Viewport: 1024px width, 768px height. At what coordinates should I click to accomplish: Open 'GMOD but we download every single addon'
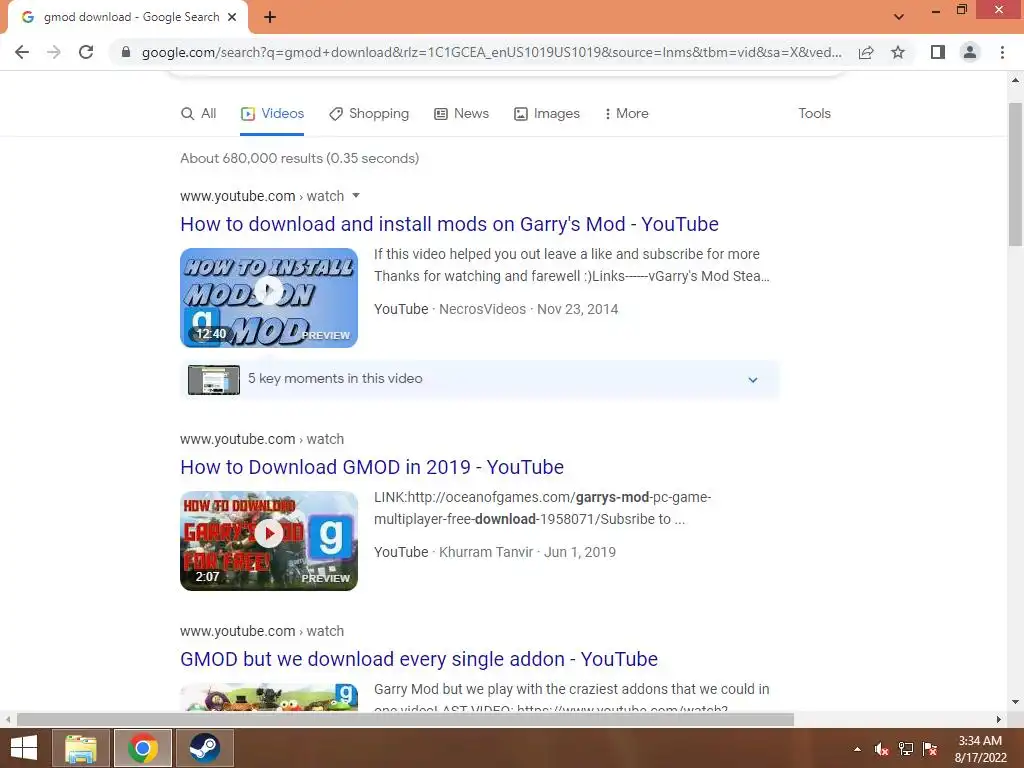click(419, 659)
